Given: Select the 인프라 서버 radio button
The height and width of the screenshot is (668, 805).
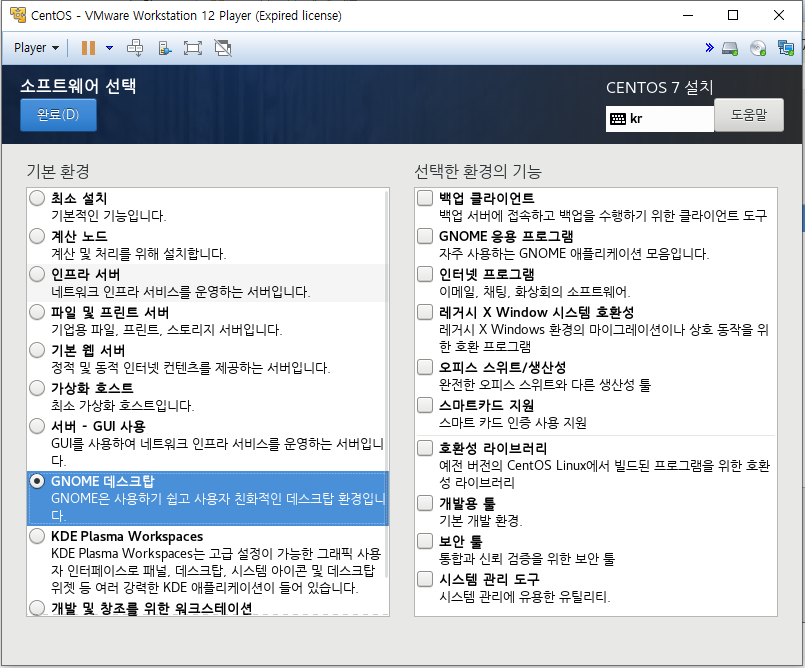Looking at the screenshot, I should pyautogui.click(x=37, y=274).
